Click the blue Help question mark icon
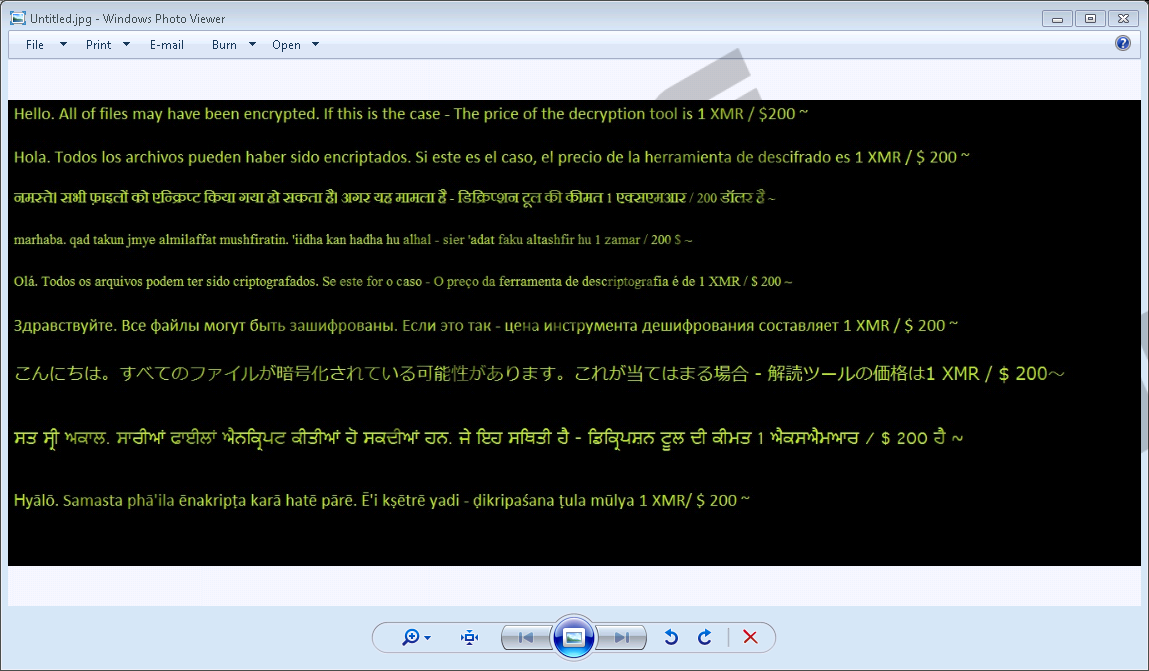Viewport: 1149px width, 671px height. (x=1123, y=44)
